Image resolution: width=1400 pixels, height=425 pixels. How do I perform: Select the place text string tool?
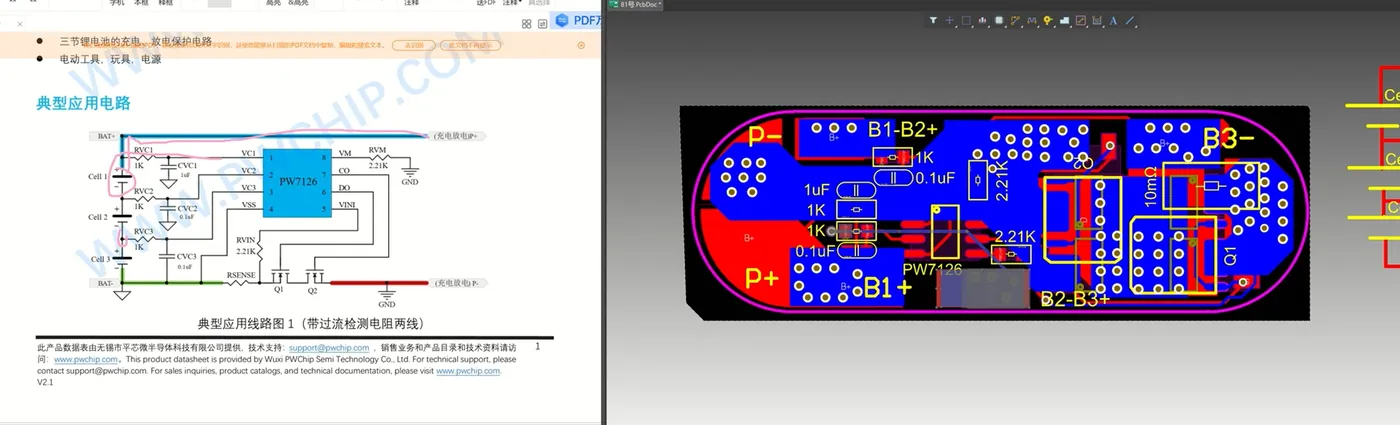[x=1113, y=20]
